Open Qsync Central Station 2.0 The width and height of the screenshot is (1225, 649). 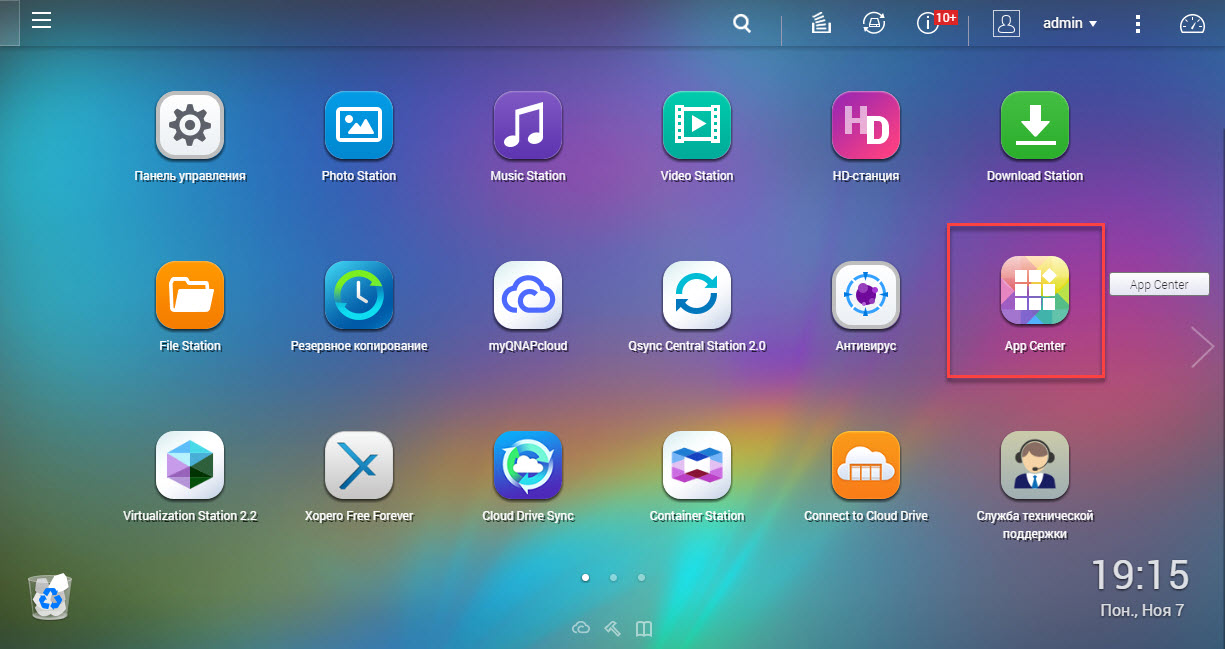coord(697,296)
